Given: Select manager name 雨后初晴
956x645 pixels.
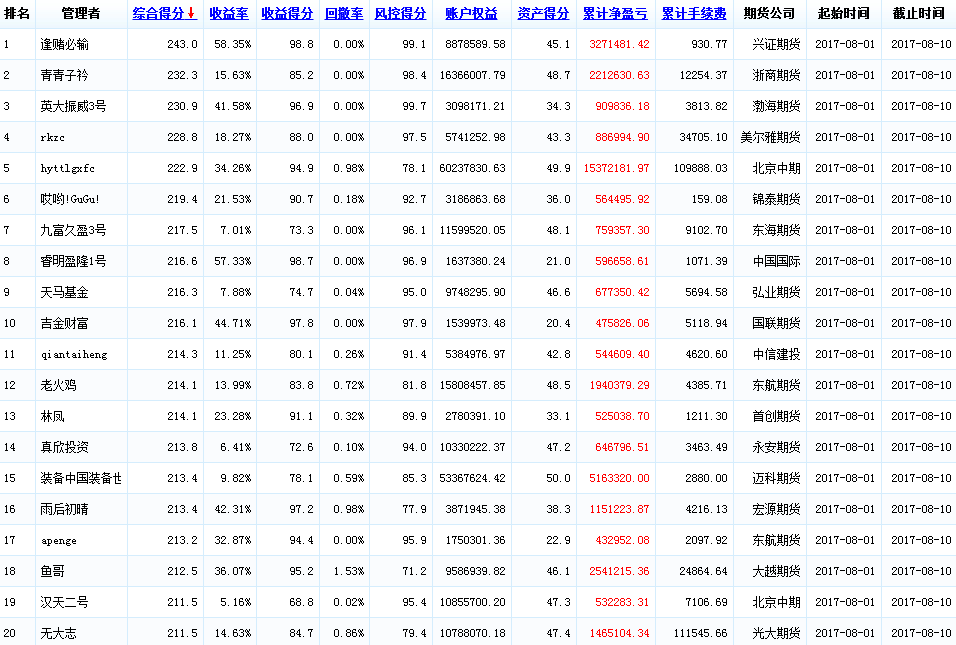Looking at the screenshot, I should (65, 509).
